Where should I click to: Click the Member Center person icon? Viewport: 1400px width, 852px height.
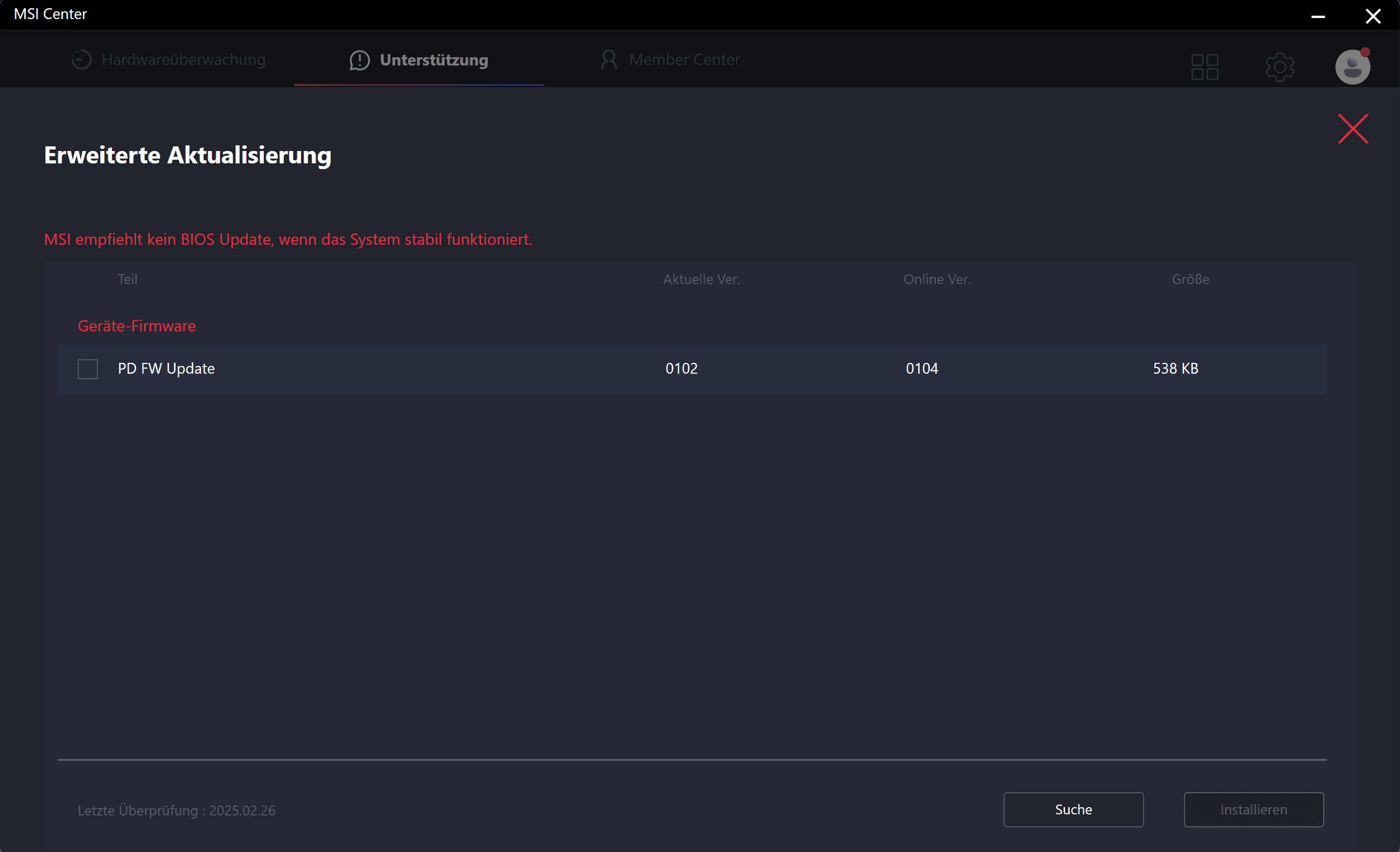[x=609, y=60]
